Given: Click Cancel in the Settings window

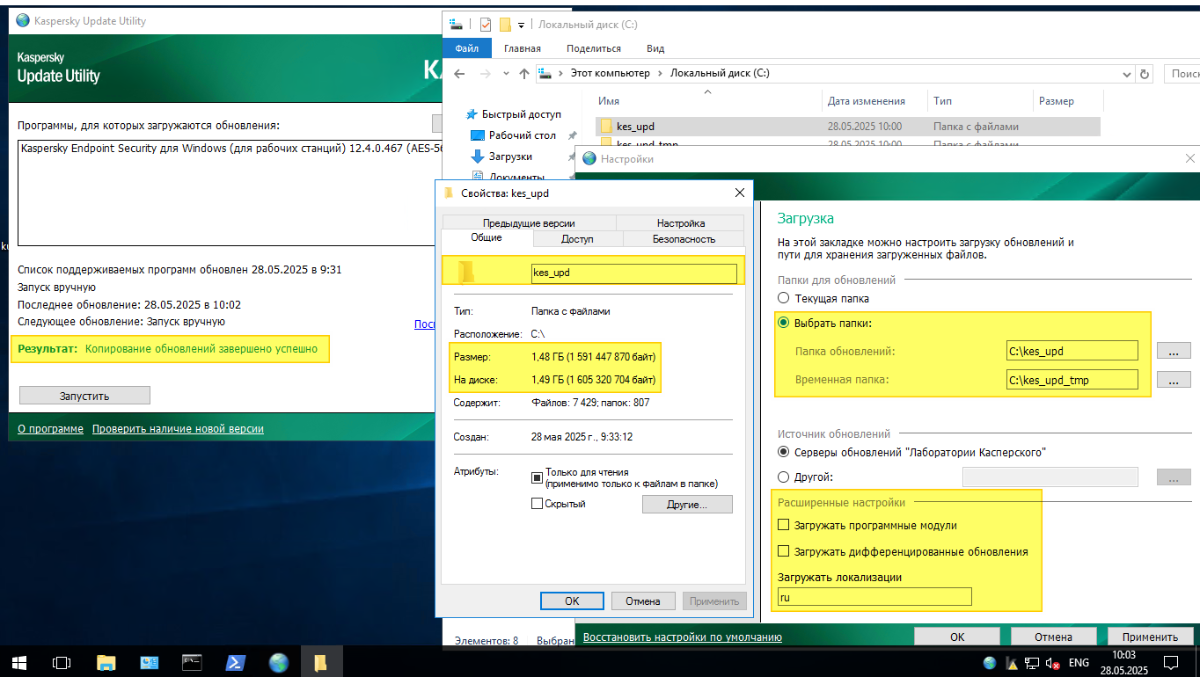Looking at the screenshot, I should click(1053, 637).
